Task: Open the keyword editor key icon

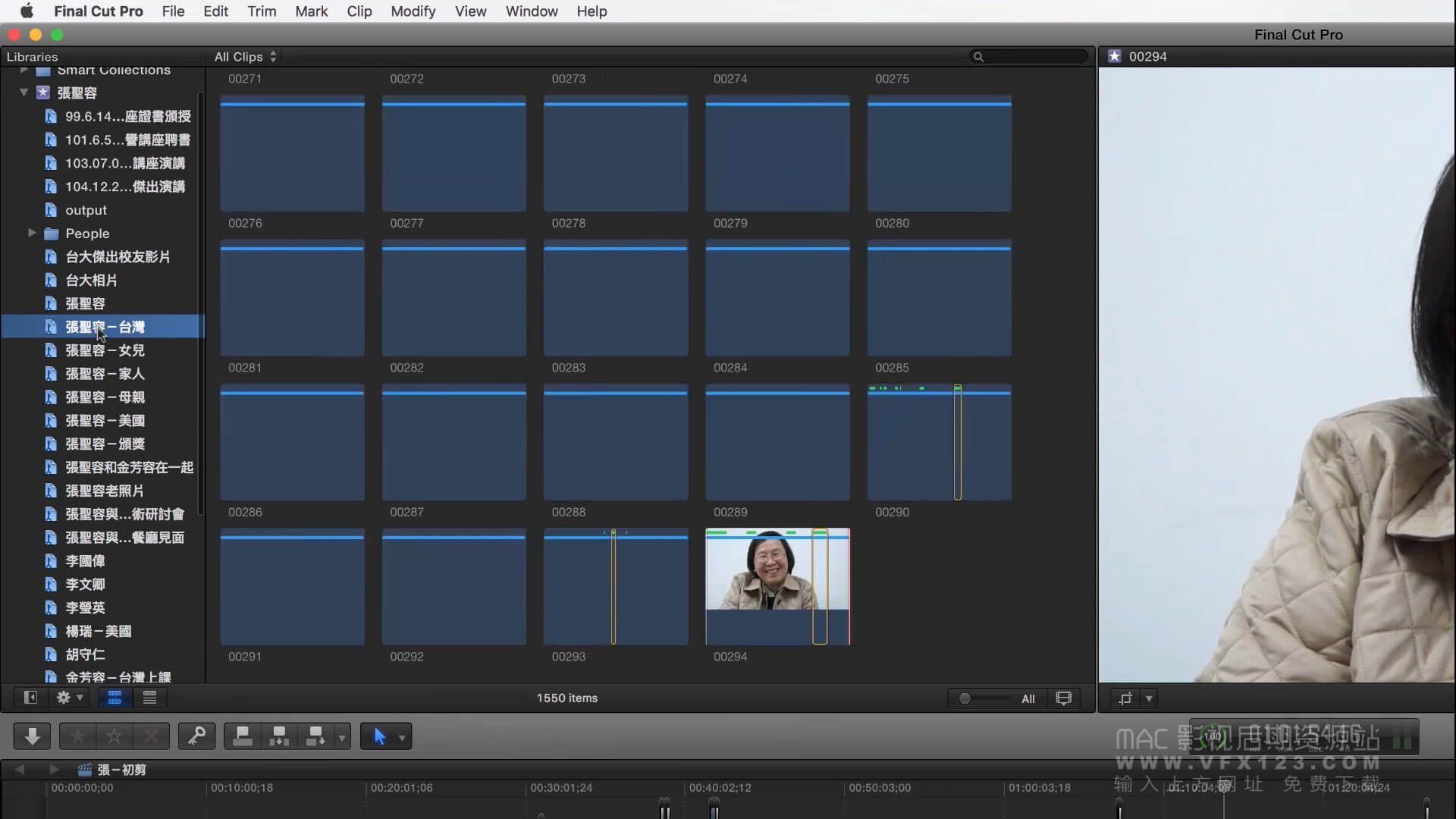Action: pos(196,736)
